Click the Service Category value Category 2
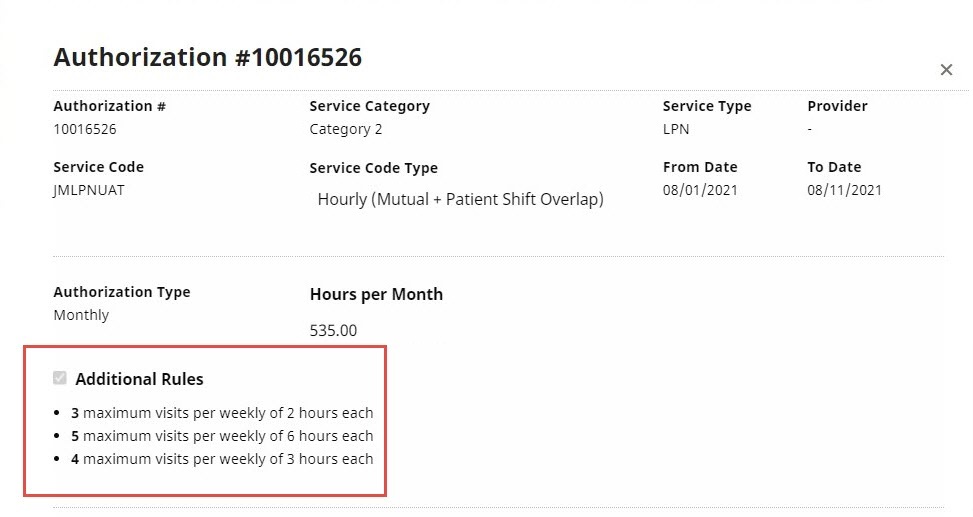Screen dimensions: 973x517 tap(346, 129)
